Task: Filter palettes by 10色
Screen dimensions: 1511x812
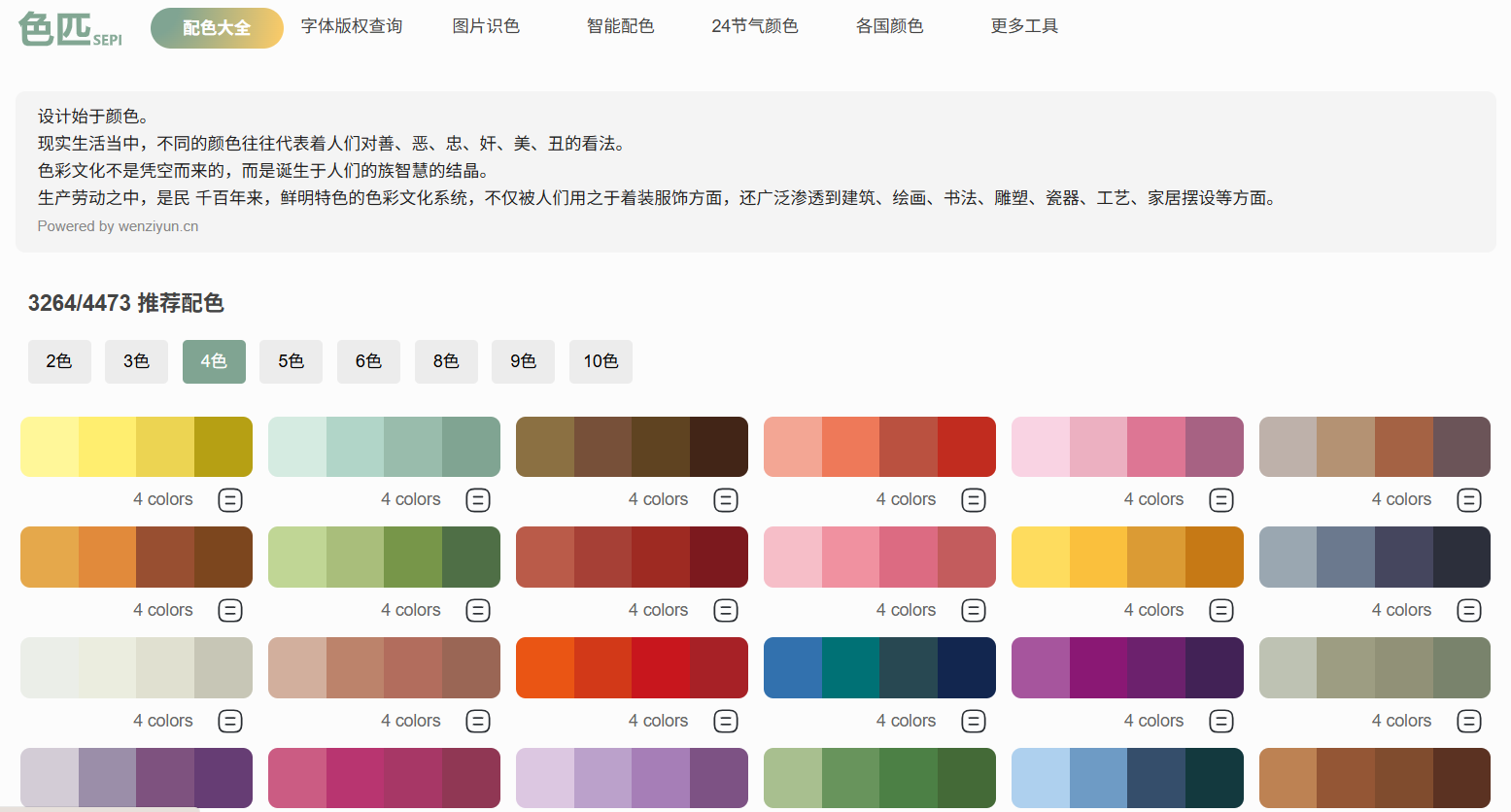Action: pyautogui.click(x=601, y=361)
